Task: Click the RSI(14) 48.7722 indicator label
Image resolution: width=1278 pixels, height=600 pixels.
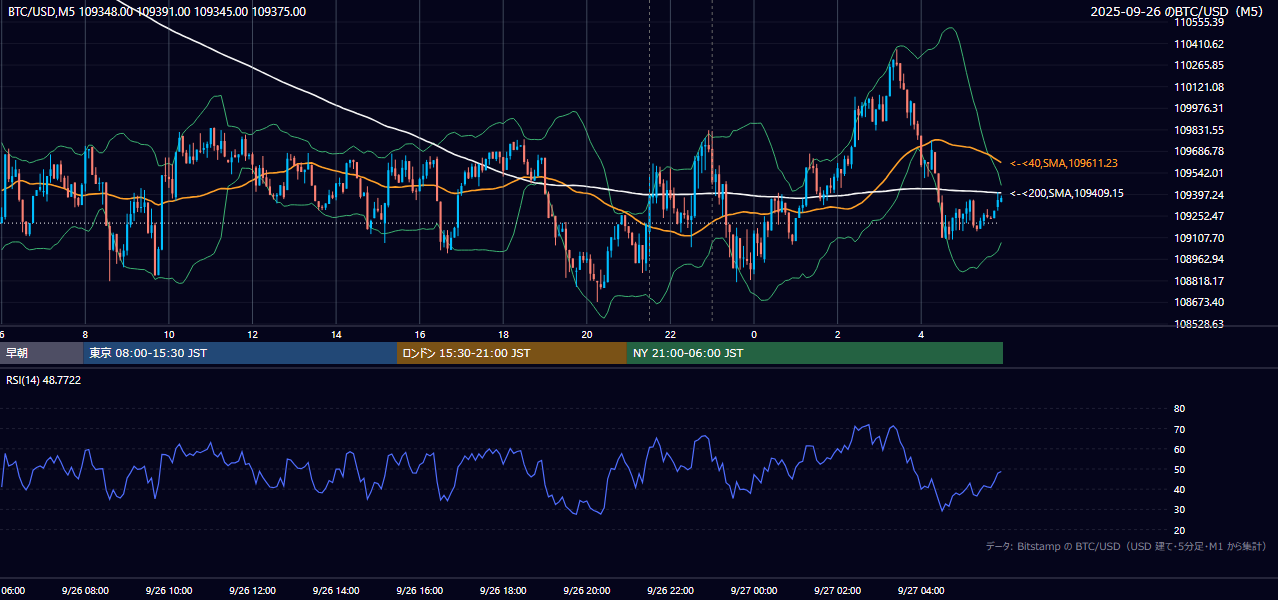Action: coord(44,380)
